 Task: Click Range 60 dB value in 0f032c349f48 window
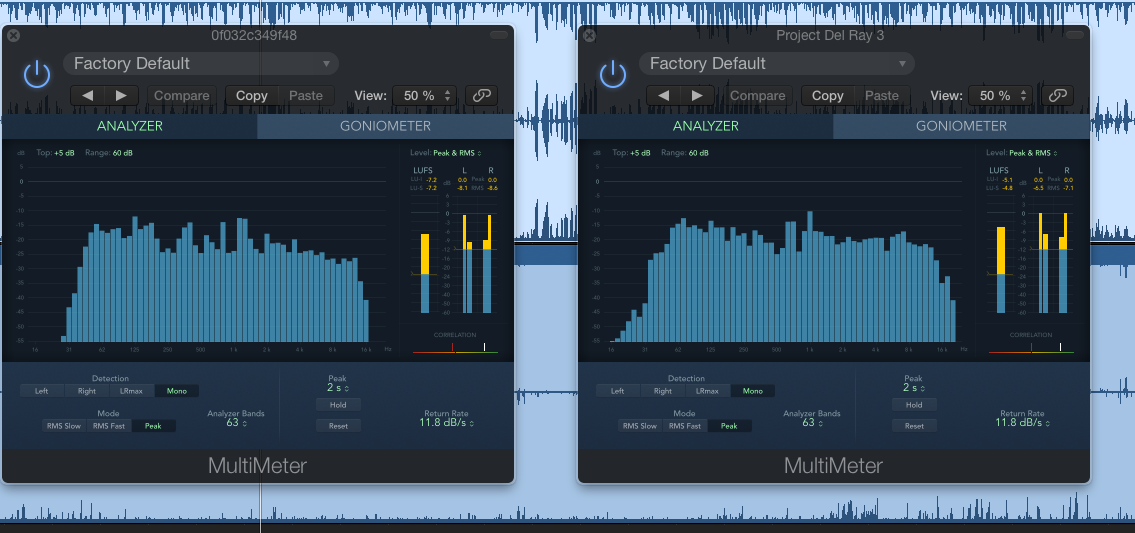[122, 153]
